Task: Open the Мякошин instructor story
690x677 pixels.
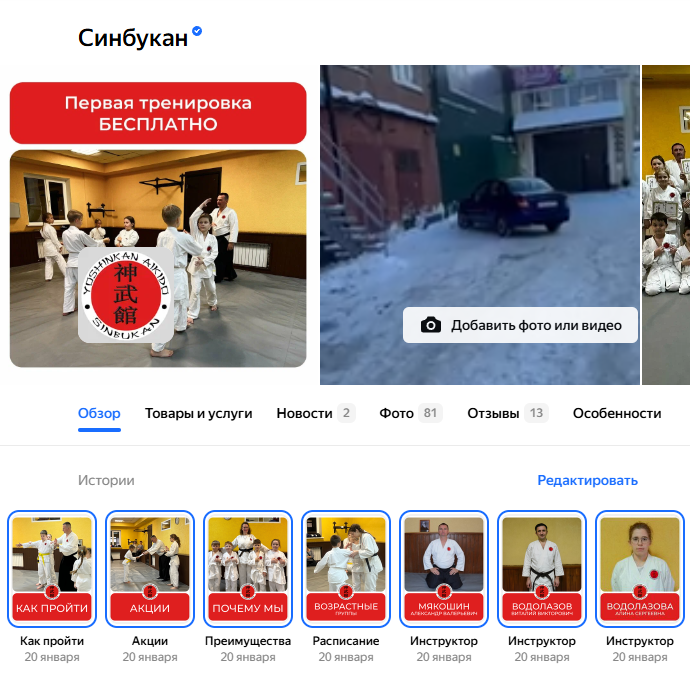Action: [444, 569]
